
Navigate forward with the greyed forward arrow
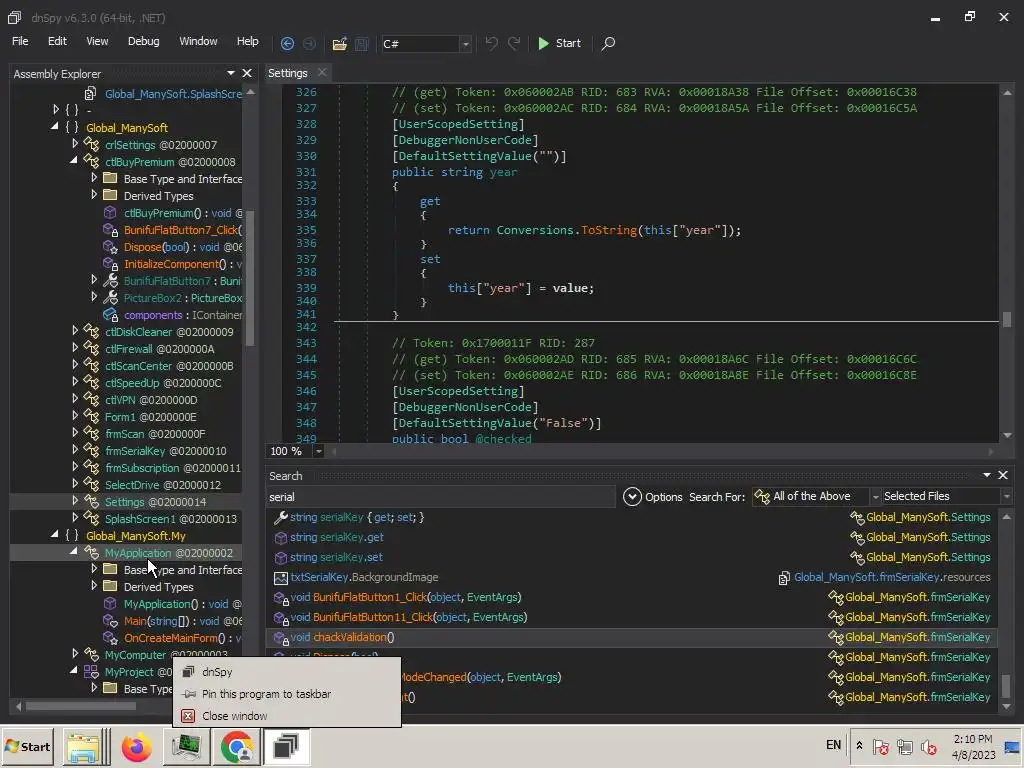(309, 43)
